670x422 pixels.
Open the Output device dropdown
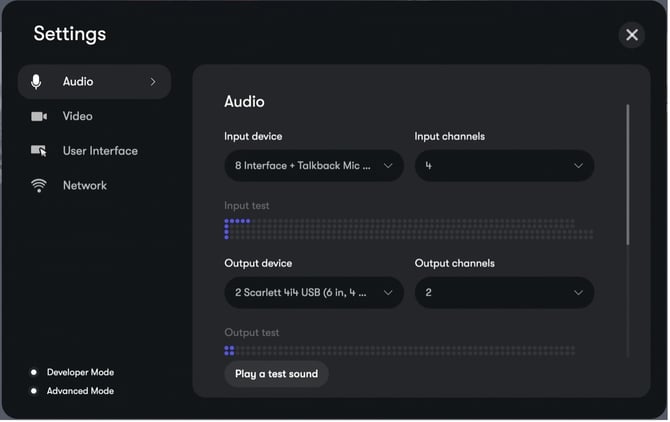pyautogui.click(x=313, y=293)
